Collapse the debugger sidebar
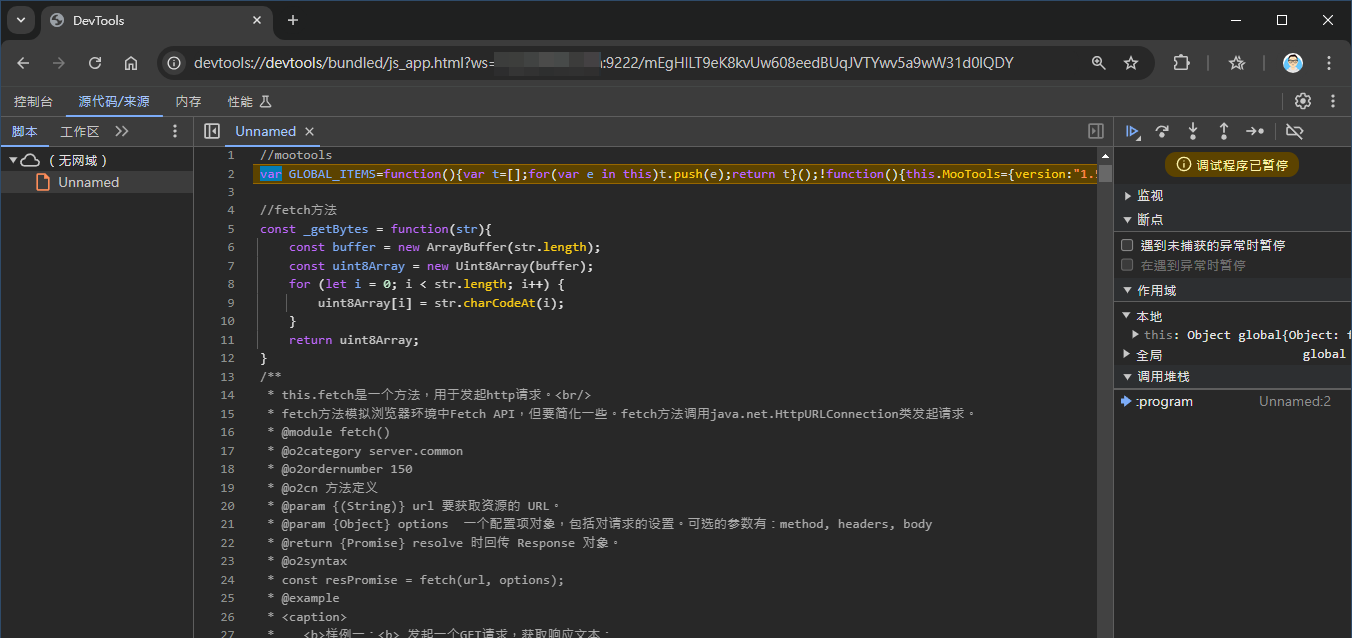Screen dimensions: 1352x638 pos(1095,131)
